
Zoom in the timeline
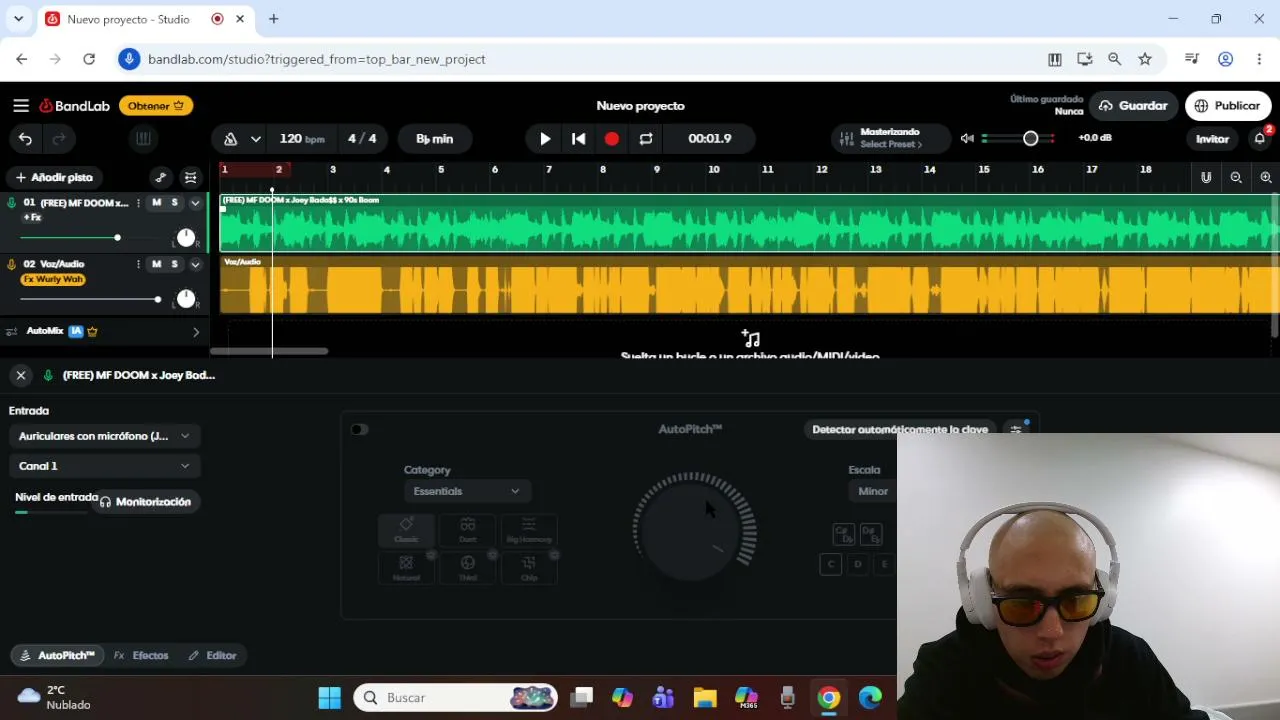(1266, 177)
